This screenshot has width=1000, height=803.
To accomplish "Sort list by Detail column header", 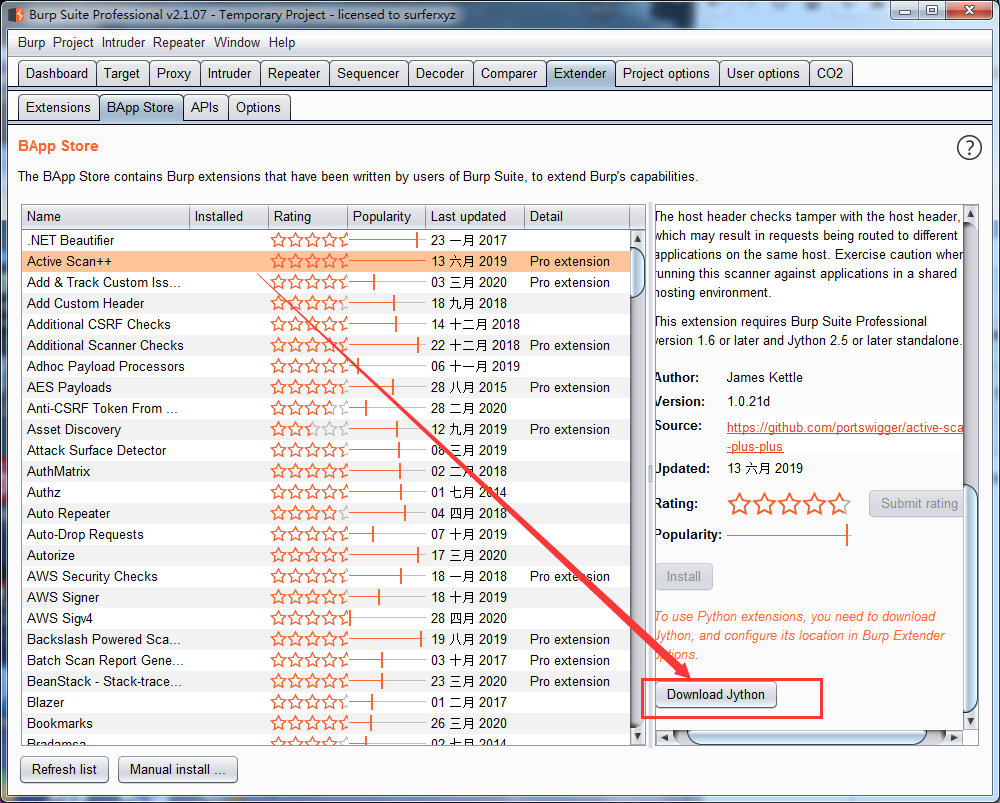I will point(577,216).
